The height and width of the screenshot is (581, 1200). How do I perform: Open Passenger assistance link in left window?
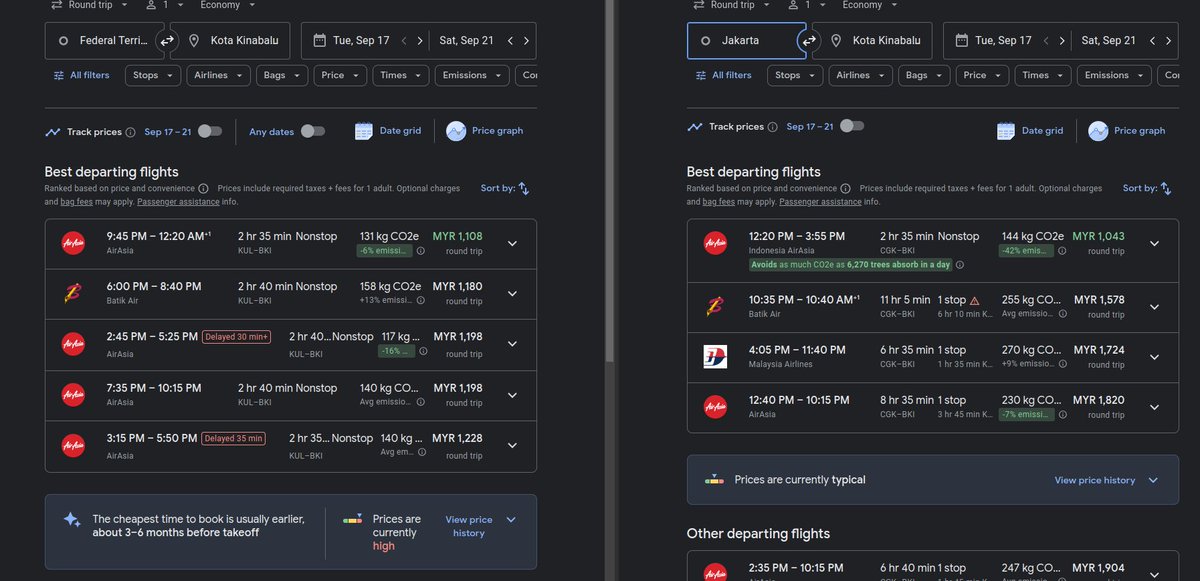click(177, 202)
